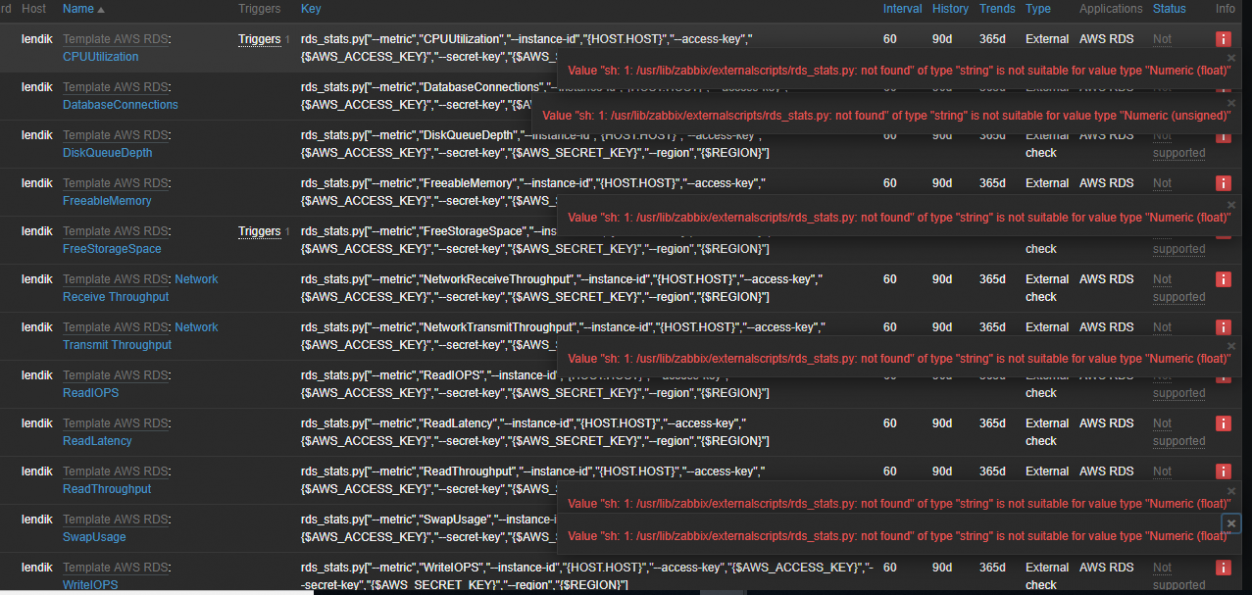The width and height of the screenshot is (1252, 595).
Task: Click the 365d trends value in CPUUtilization row
Action: pos(992,39)
